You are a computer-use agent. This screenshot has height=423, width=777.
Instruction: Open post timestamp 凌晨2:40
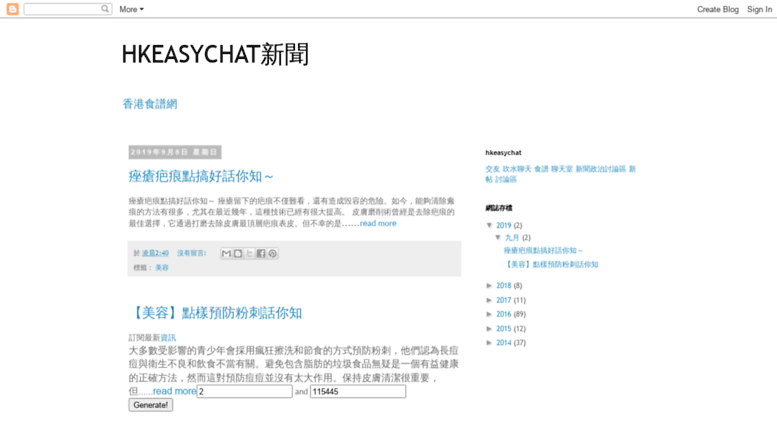click(x=155, y=253)
